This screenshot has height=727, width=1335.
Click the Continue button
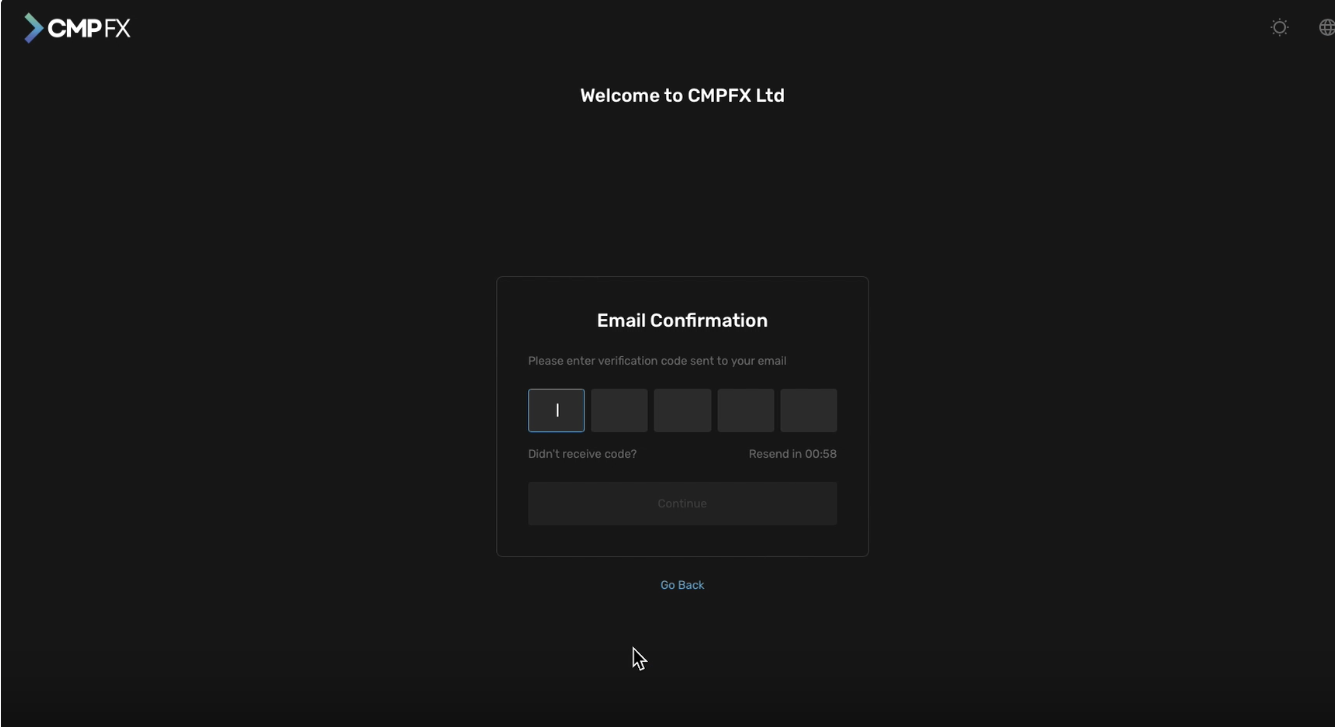pyautogui.click(x=682, y=503)
